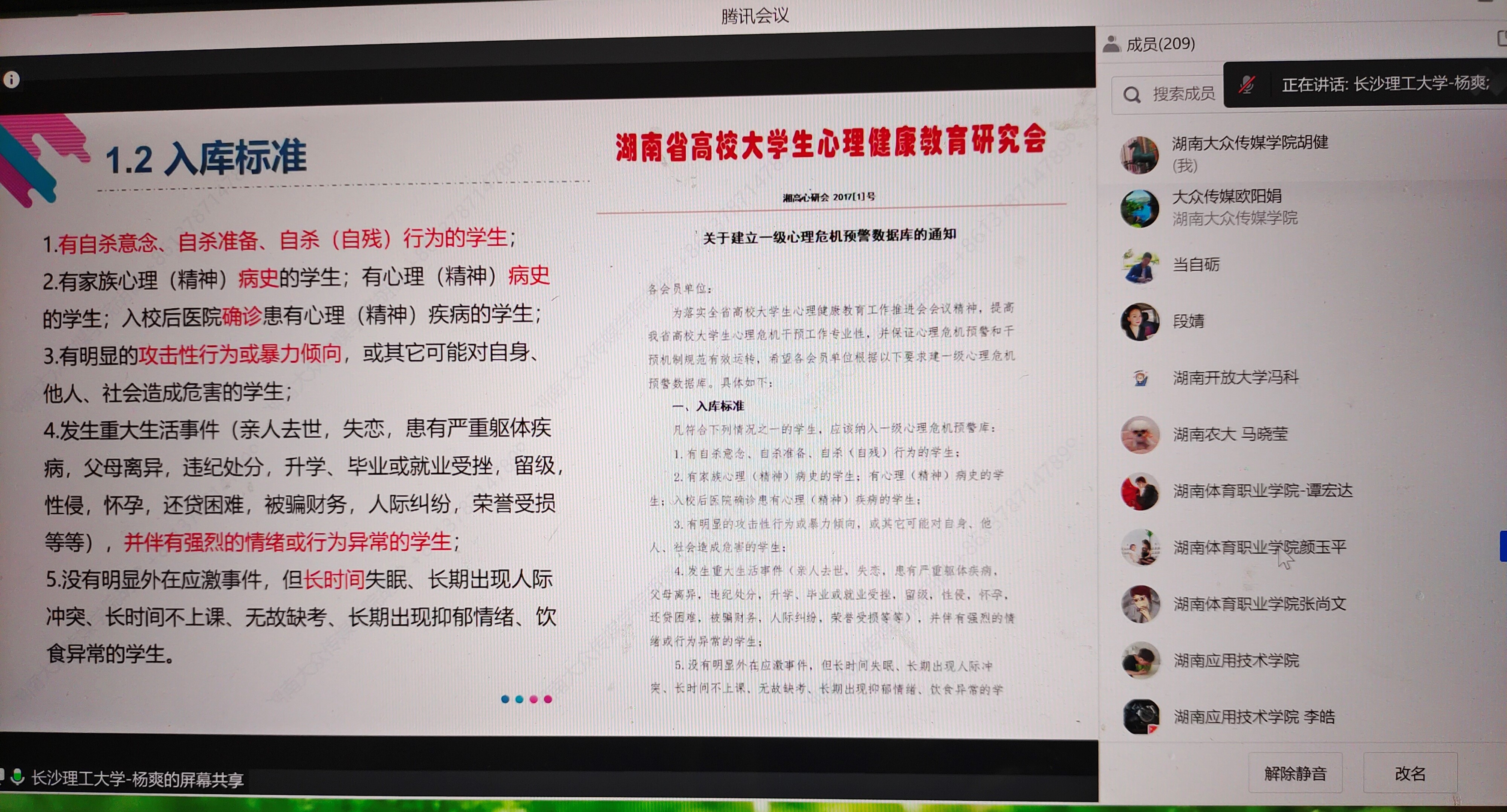The width and height of the screenshot is (1507, 812).
Task: Click avatar of 湖南应用技术学院 李皓
Action: 1140,716
